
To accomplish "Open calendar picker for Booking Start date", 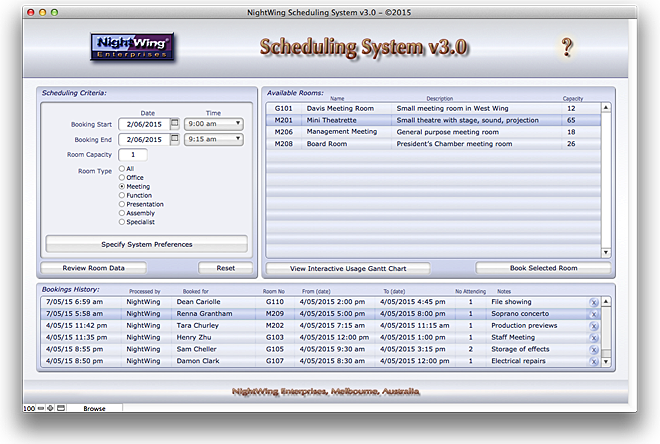I will pyautogui.click(x=175, y=124).
